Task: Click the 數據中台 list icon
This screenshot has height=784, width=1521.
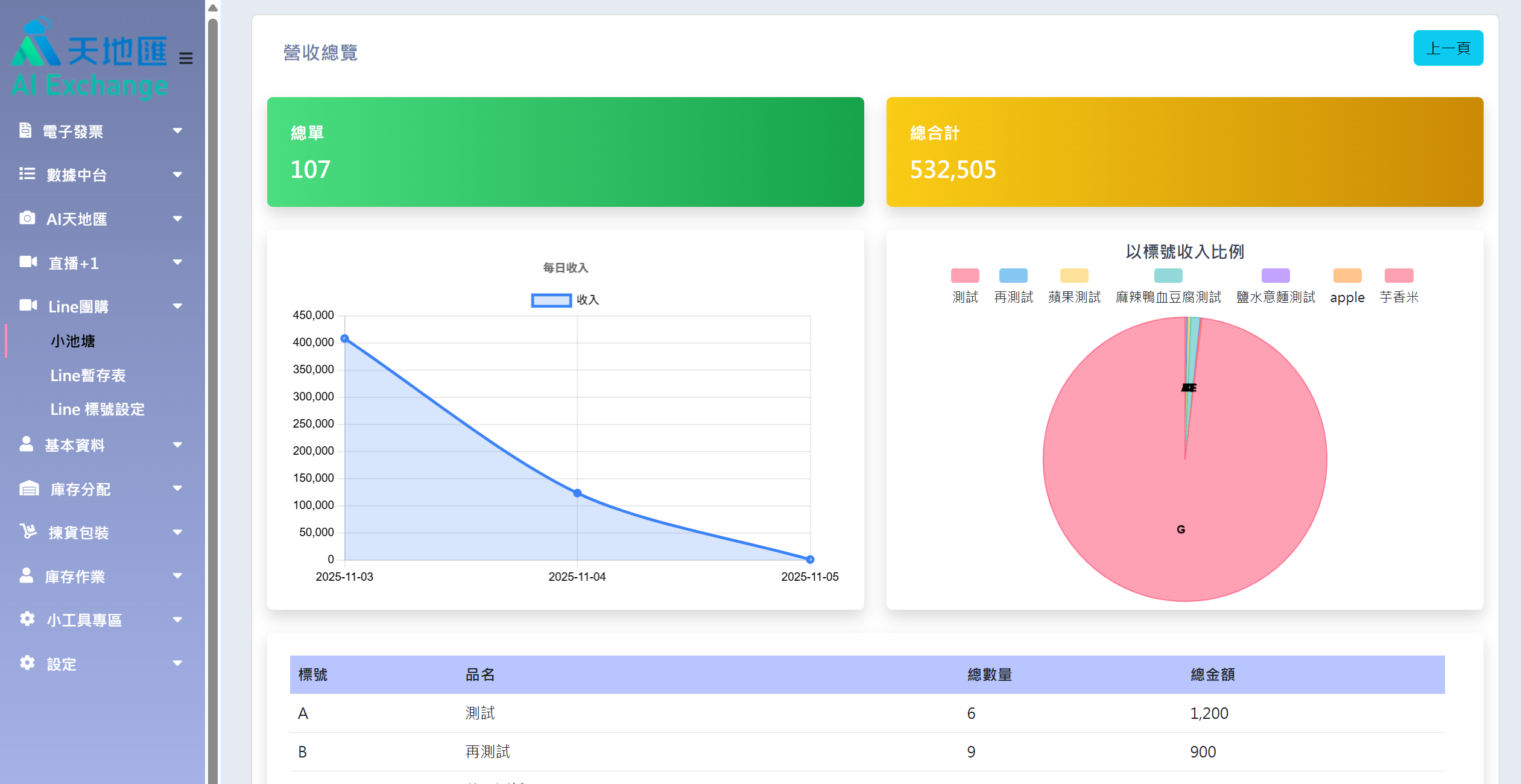Action: pos(27,174)
